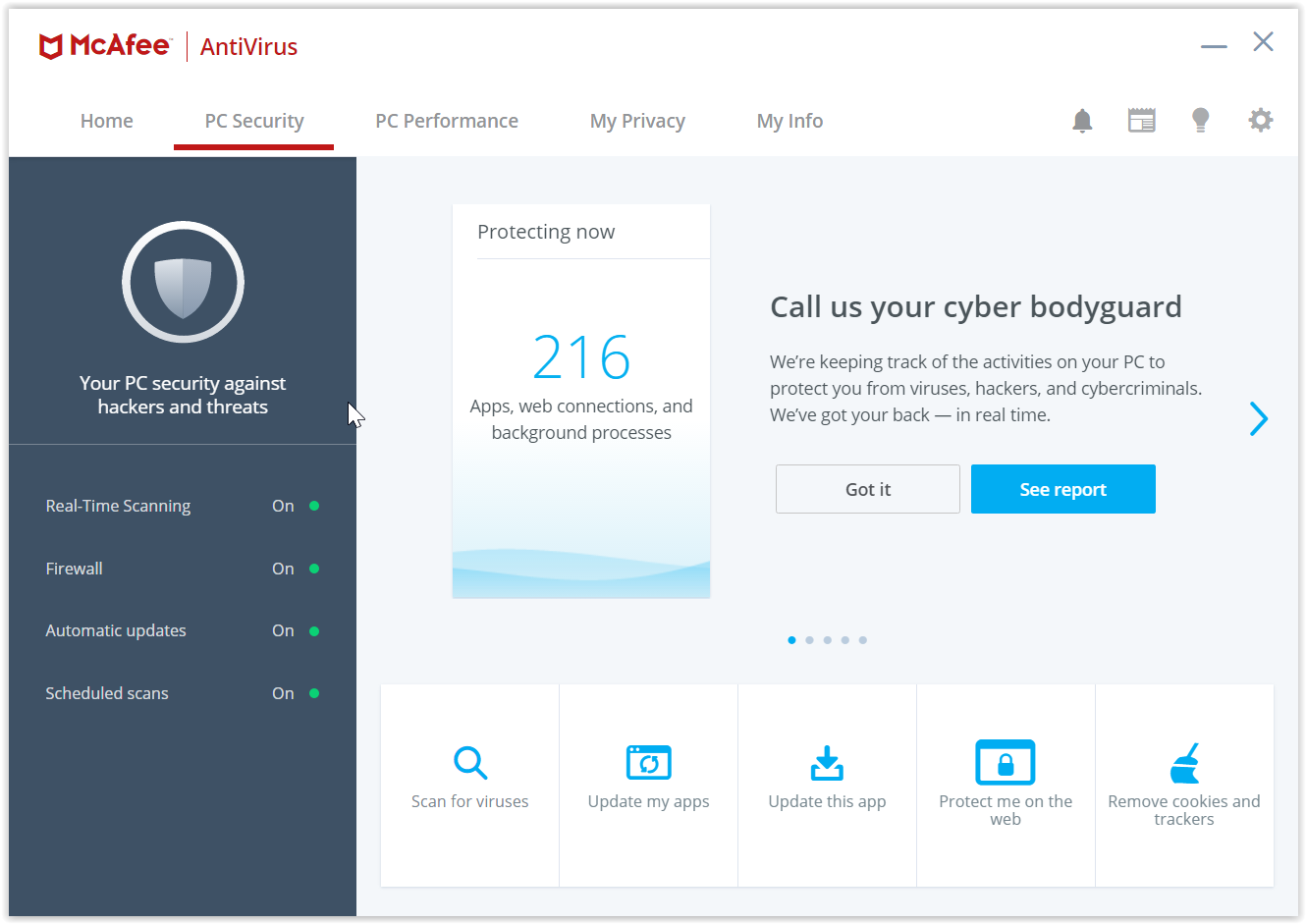Click the Scan for viruses magnifier icon
This screenshot has height=924, width=1306.
click(x=470, y=763)
